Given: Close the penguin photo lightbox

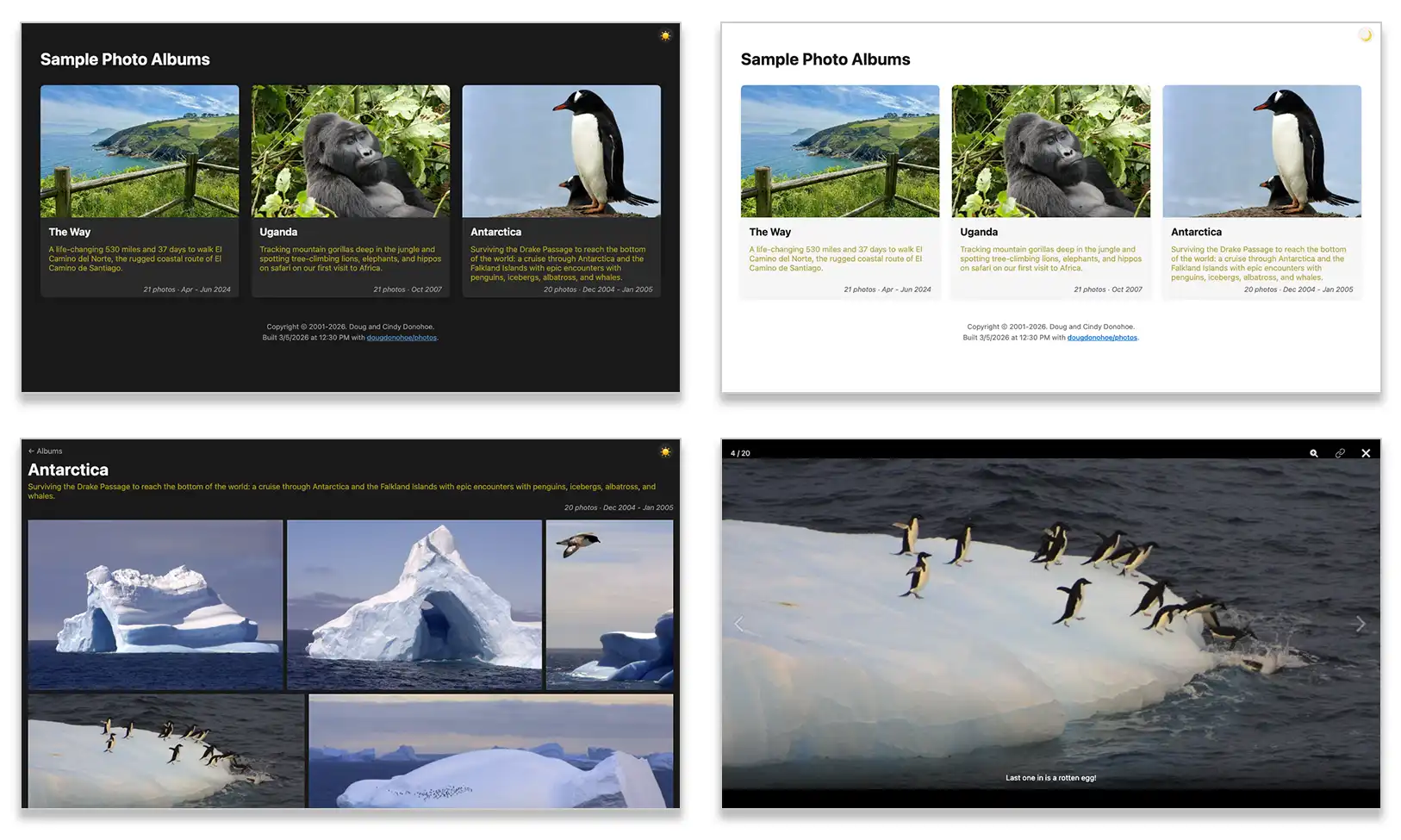Looking at the screenshot, I should [1366, 453].
